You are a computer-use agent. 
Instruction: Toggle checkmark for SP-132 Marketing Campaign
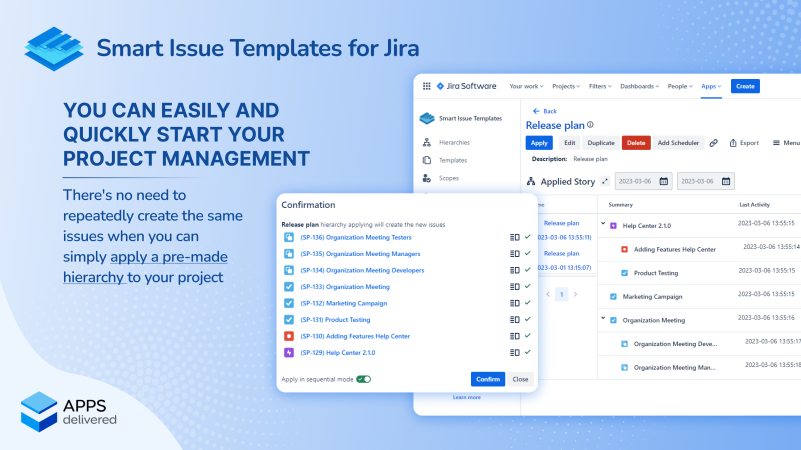point(528,303)
